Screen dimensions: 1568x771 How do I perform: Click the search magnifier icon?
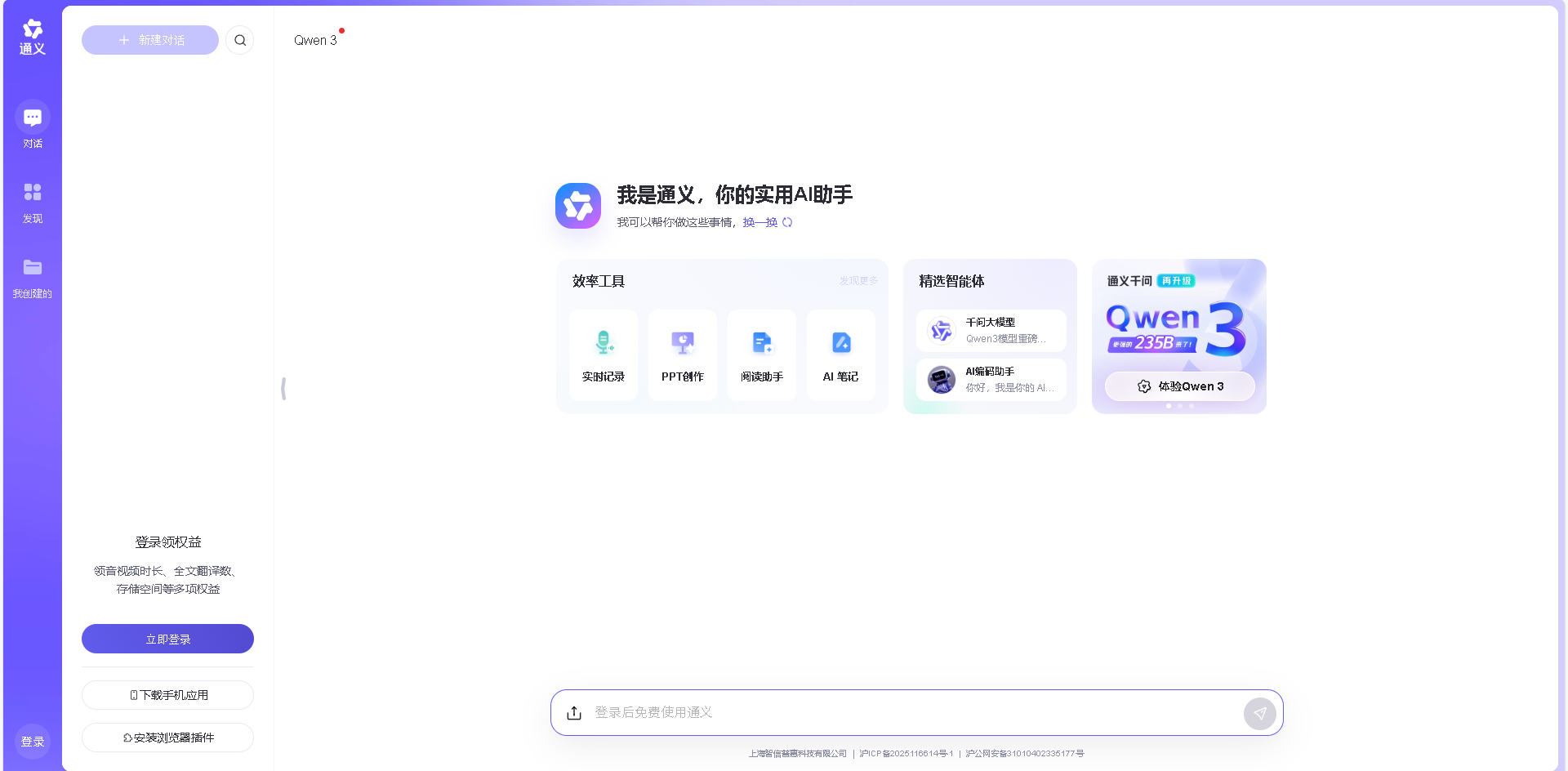(x=239, y=39)
